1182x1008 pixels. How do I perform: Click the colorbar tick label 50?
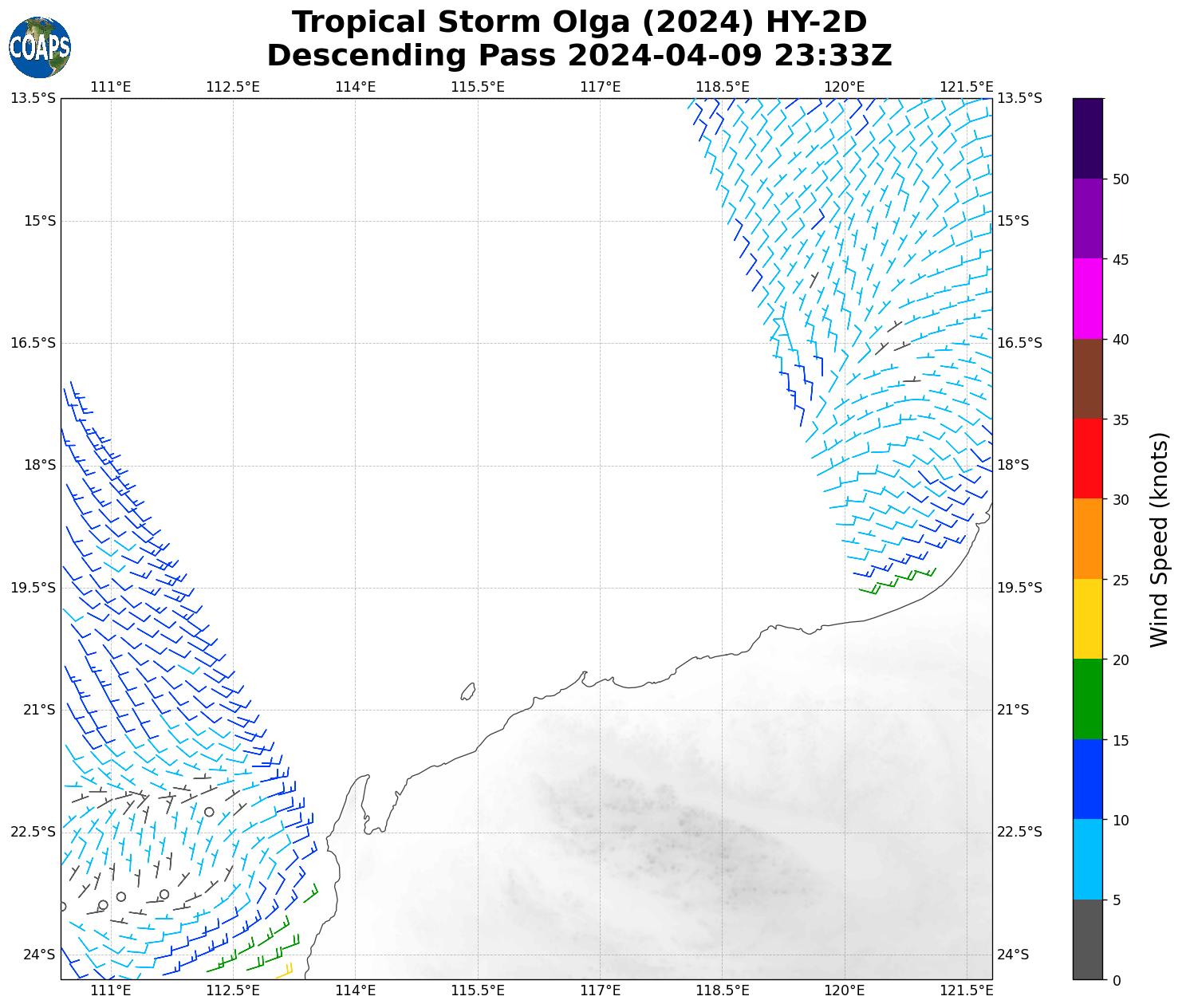(x=1121, y=179)
